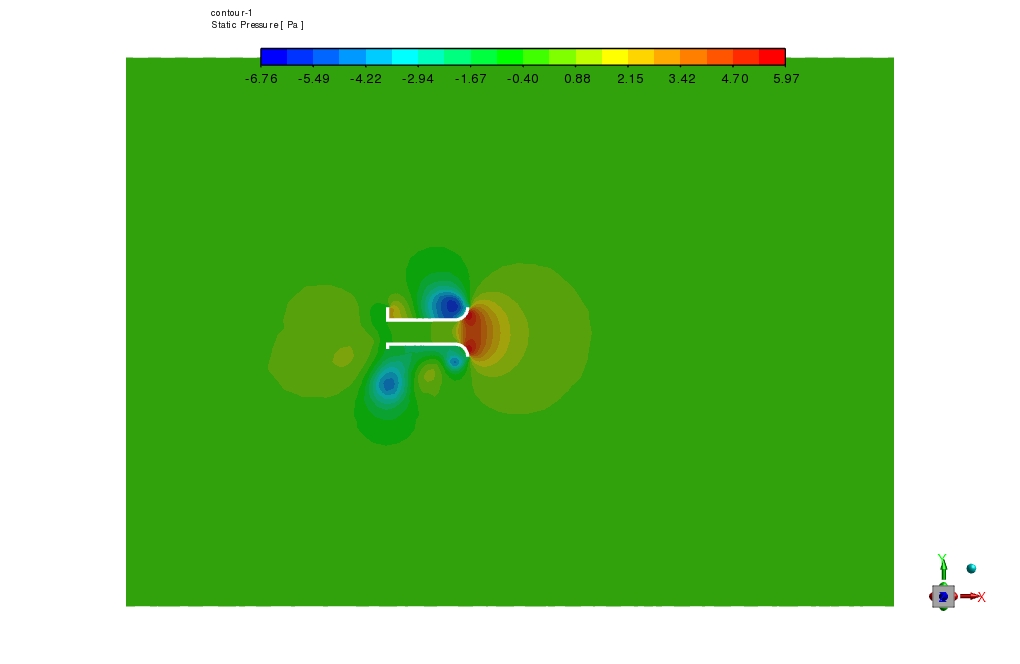Click the -0.40 legend value
Screen dimensions: 1020x664
pyautogui.click(x=522, y=79)
